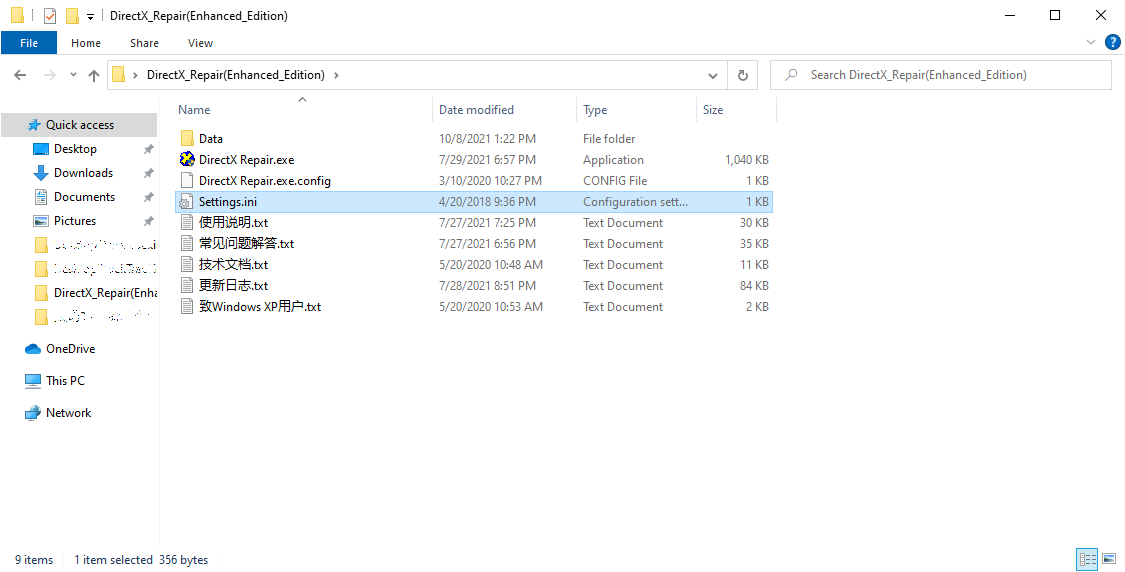The image size is (1125, 572).
Task: Click the Properties quick access toolbar icon
Action: [x=50, y=16]
